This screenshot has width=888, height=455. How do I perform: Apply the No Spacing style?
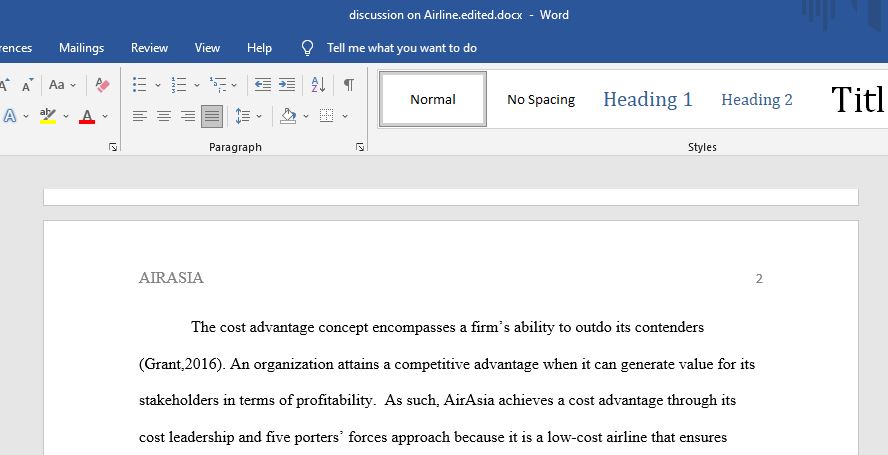point(541,100)
